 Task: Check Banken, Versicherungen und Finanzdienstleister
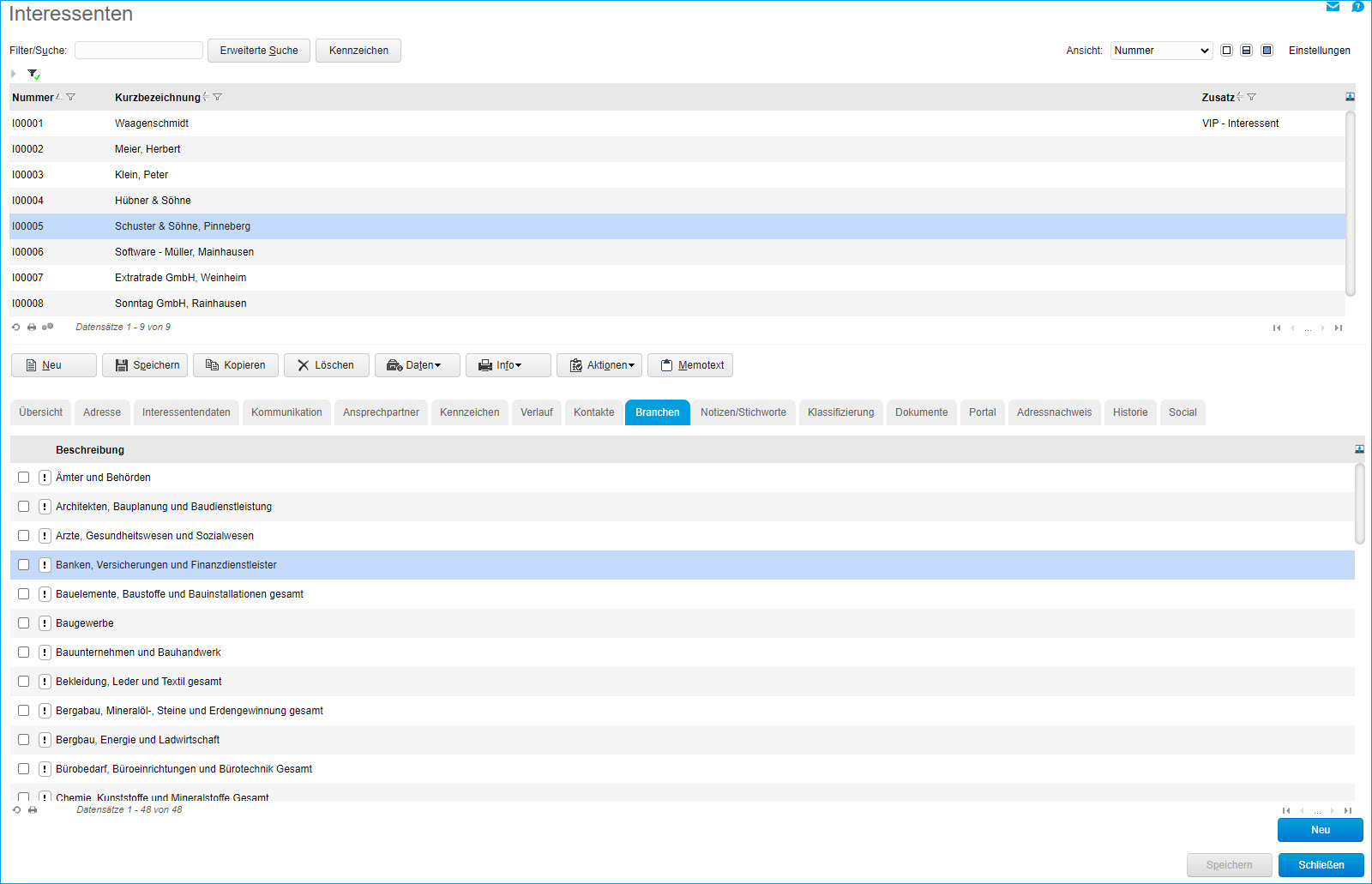tap(23, 565)
